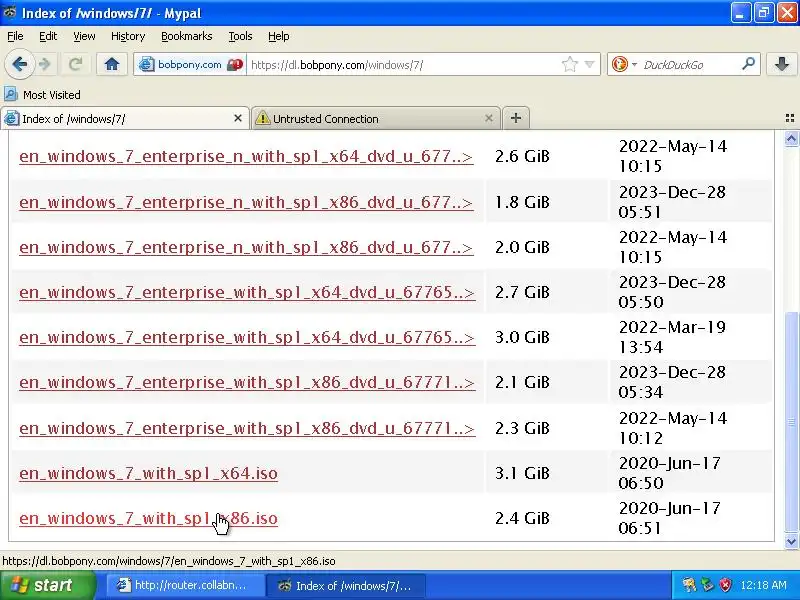This screenshot has width=800, height=600.
Task: Switch to the Index of /windows/7/ tab
Action: 124,119
